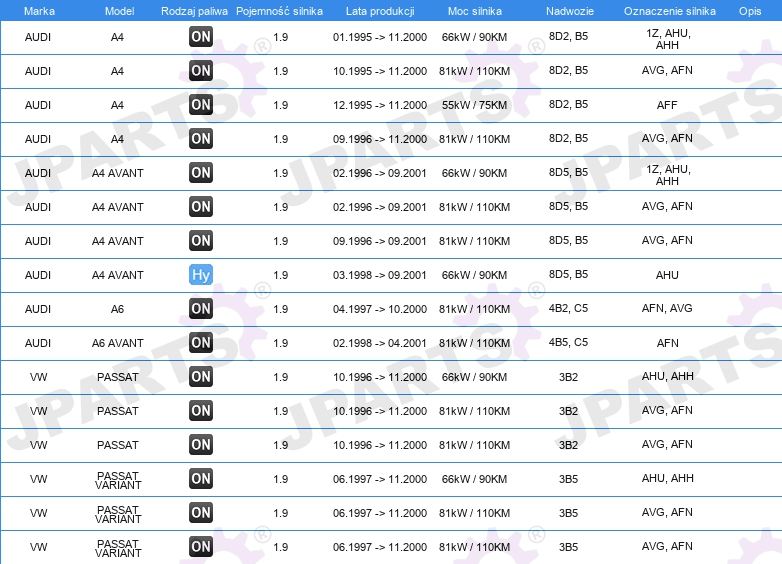Screen dimensions: 782x564
Task: Click ON badge for A4 AVANT 02.1996 81kW
Action: (x=200, y=206)
